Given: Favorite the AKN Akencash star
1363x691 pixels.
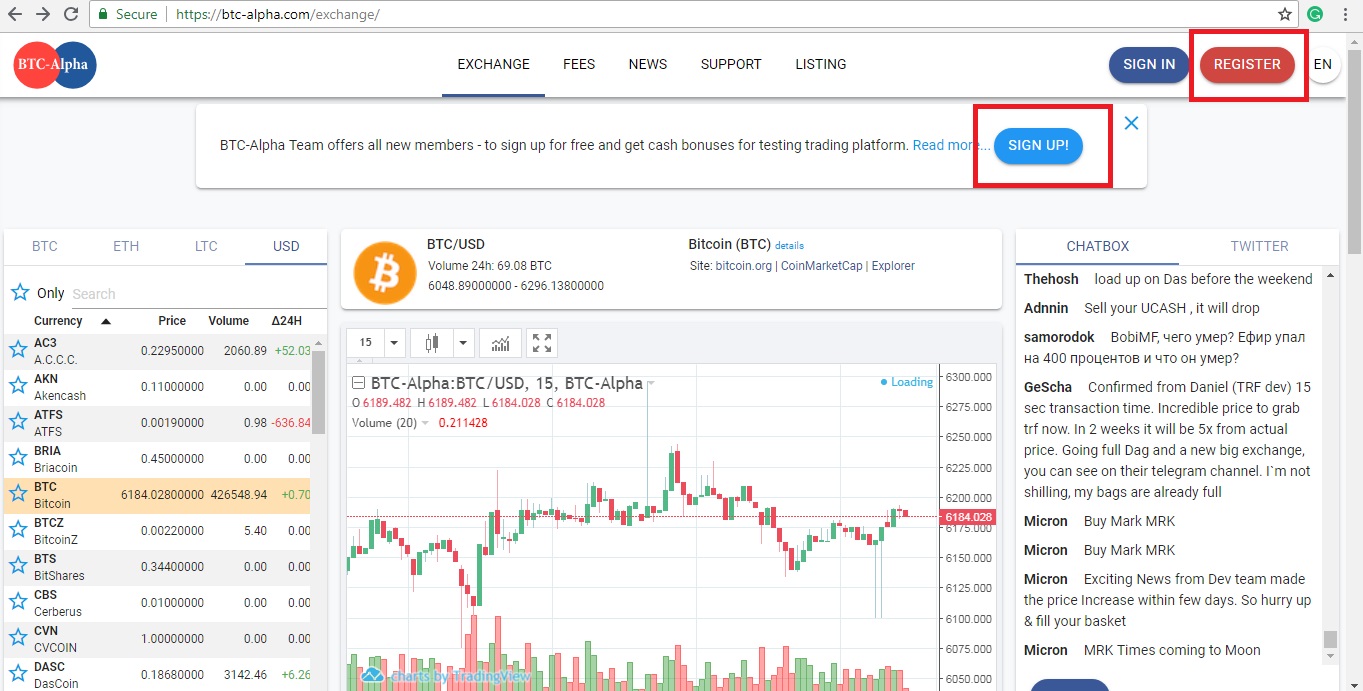Looking at the screenshot, I should pos(17,386).
